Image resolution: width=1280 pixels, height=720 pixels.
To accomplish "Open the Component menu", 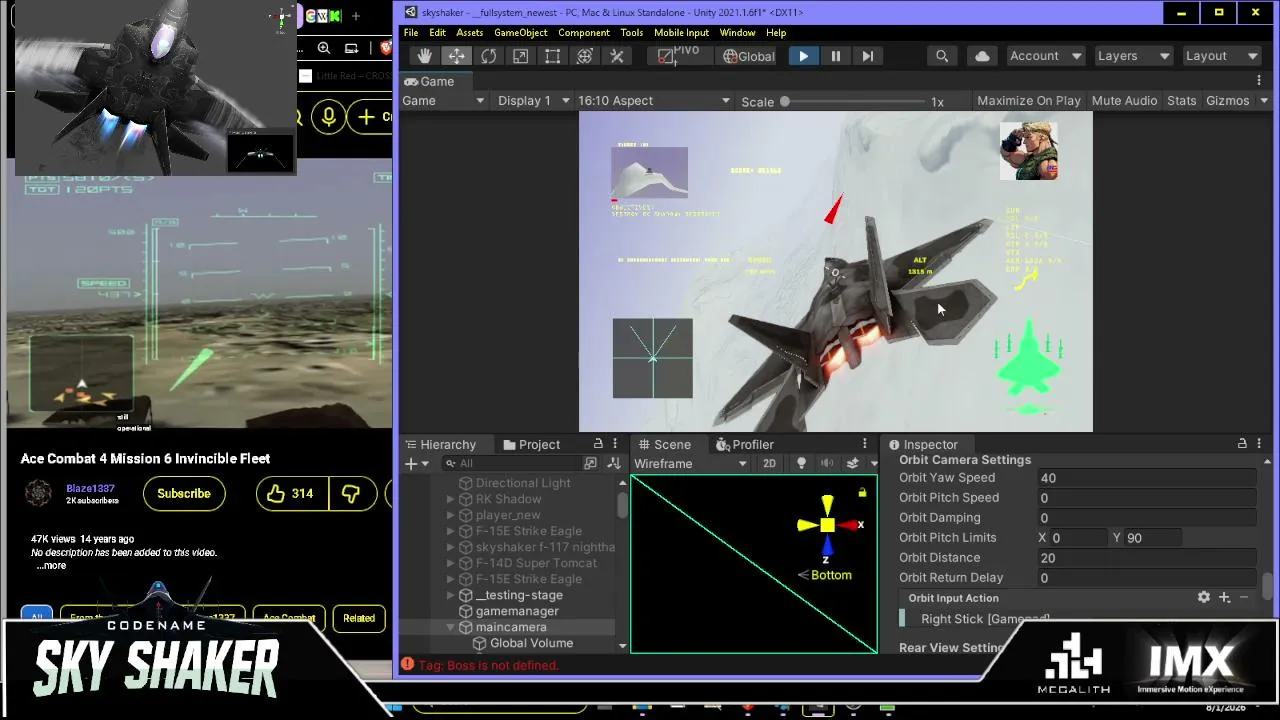I will pyautogui.click(x=584, y=33).
